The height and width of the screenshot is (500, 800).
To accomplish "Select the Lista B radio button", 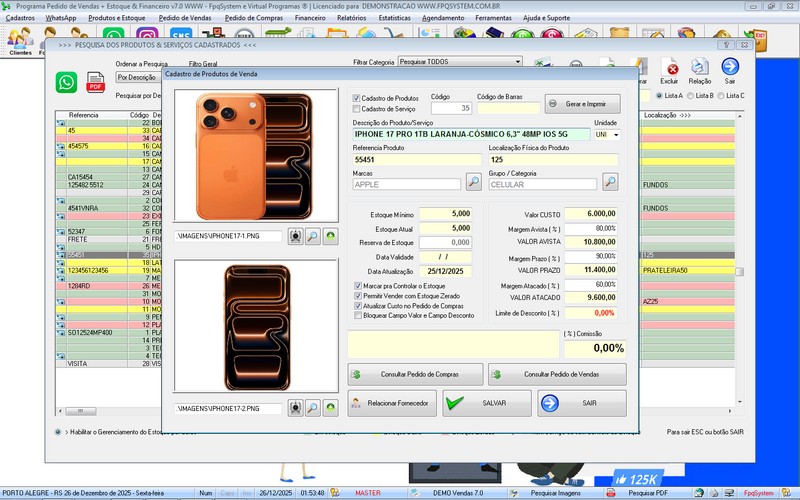I will coord(691,96).
